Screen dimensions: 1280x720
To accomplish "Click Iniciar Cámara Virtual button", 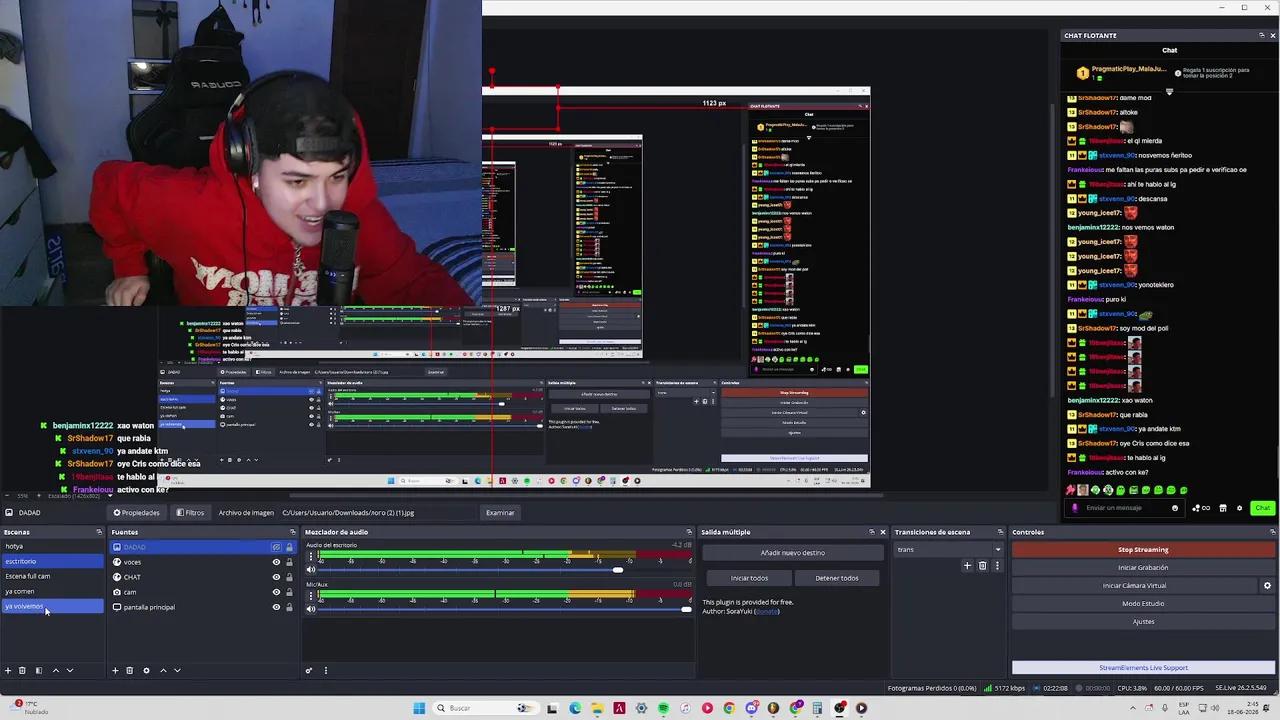I will click(x=1134, y=586).
